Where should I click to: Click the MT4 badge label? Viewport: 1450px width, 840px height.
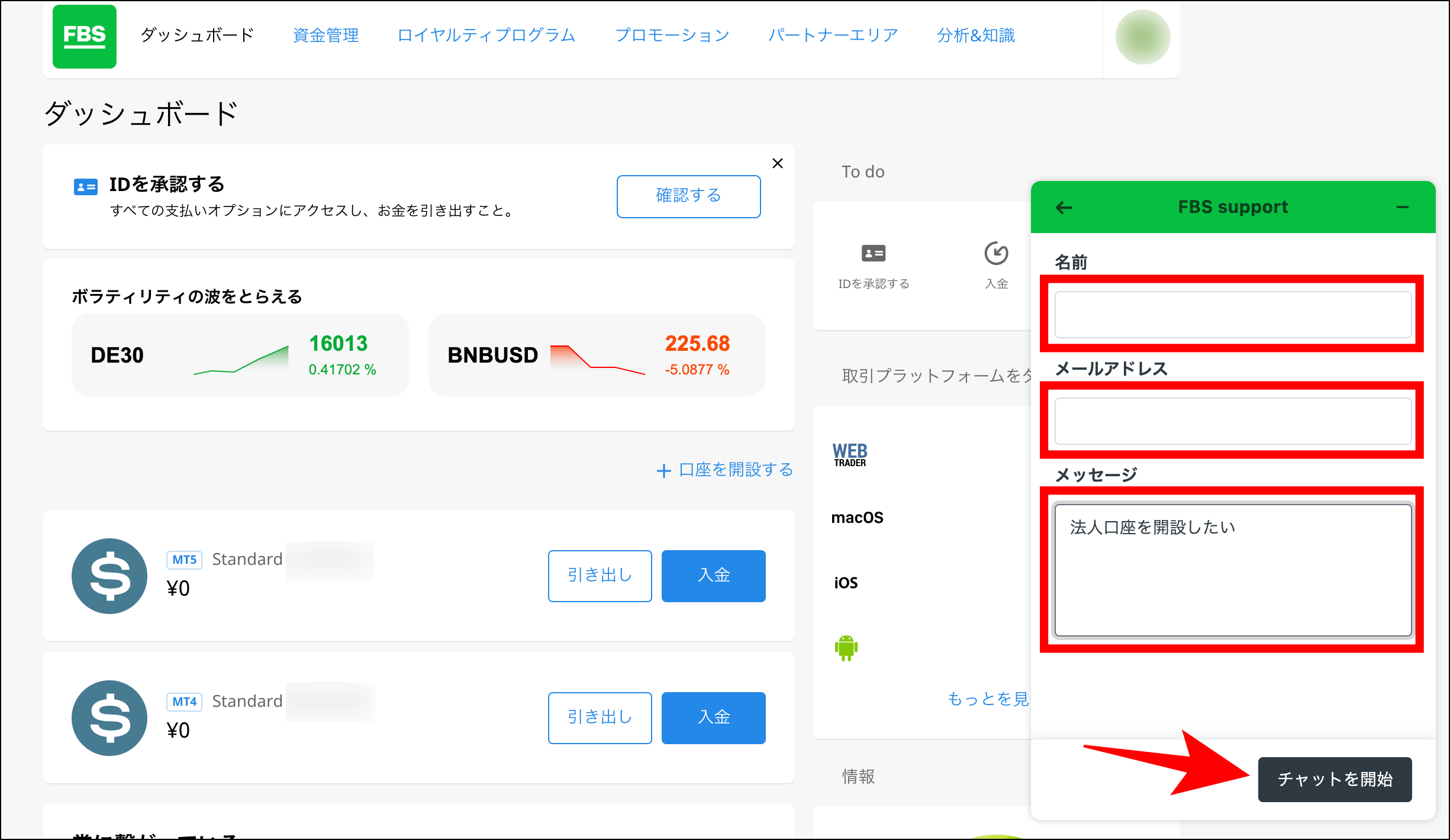pos(185,702)
